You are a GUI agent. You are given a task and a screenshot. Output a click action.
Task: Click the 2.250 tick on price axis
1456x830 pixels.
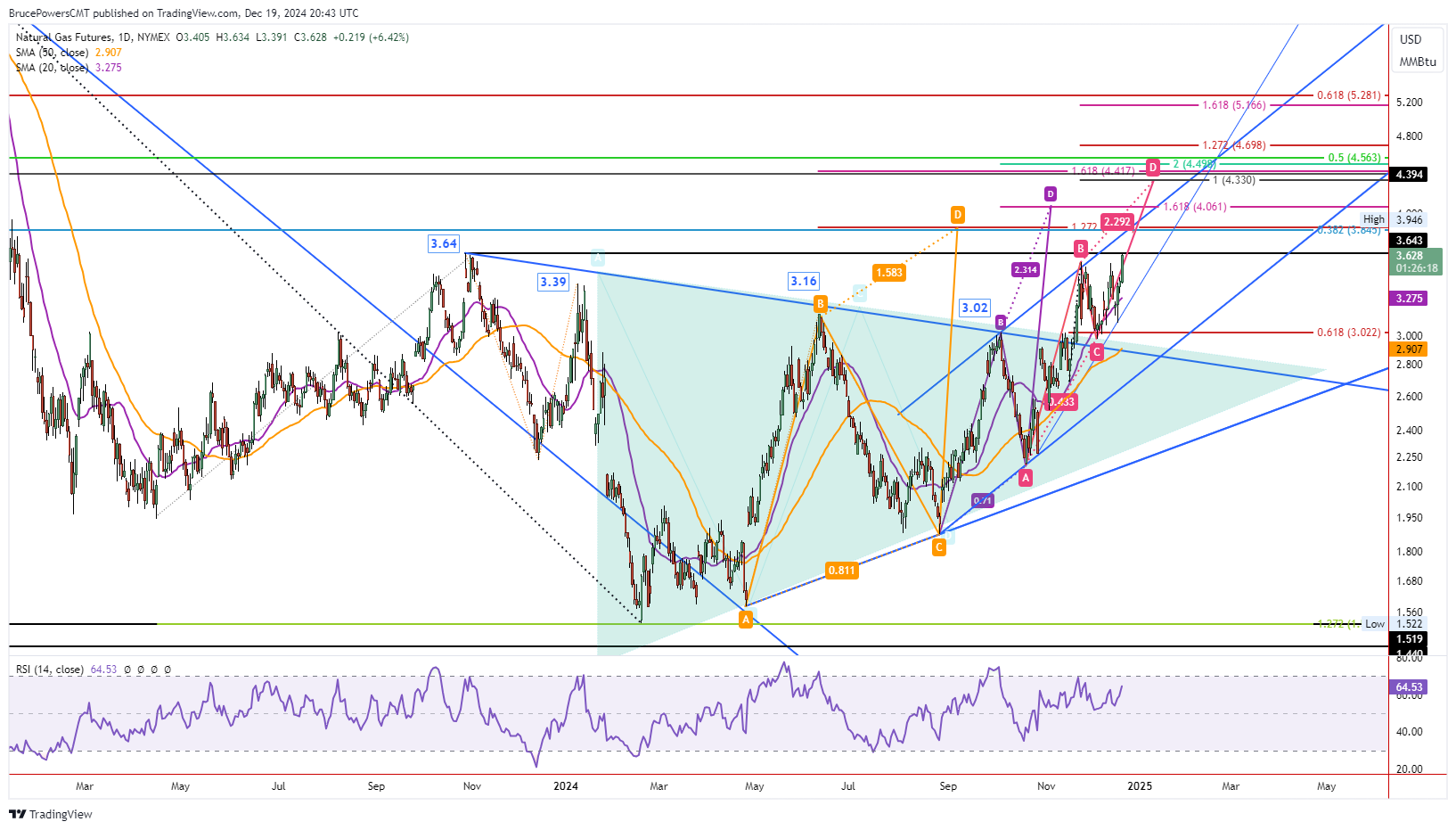1410,457
